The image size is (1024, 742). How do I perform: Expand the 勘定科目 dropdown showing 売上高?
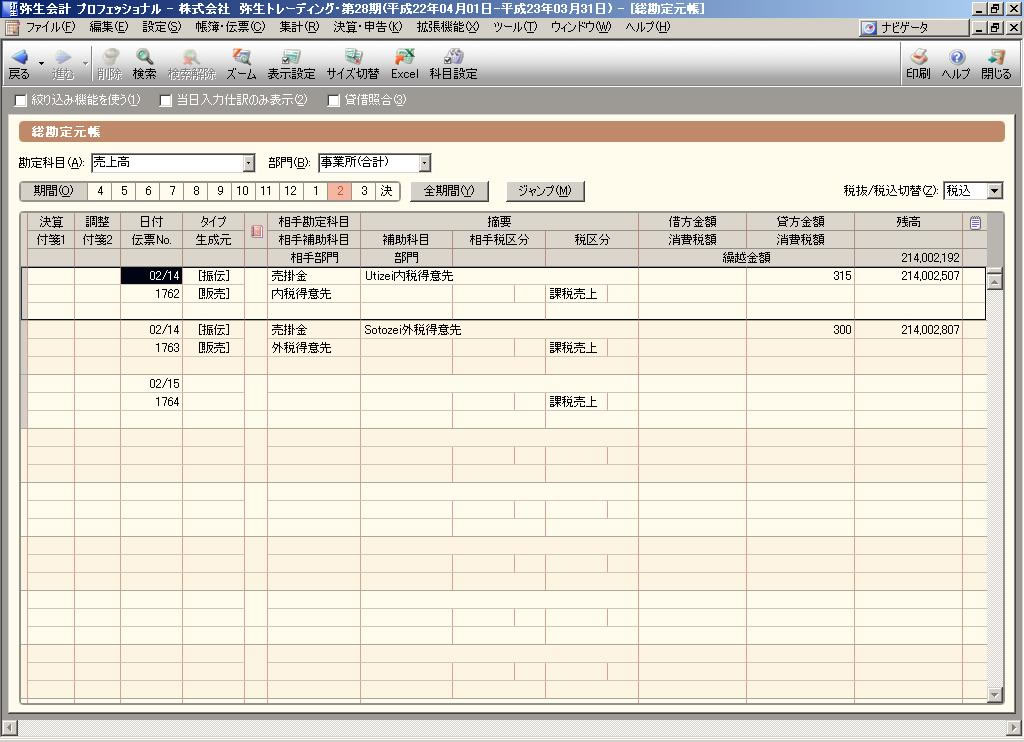coord(249,163)
